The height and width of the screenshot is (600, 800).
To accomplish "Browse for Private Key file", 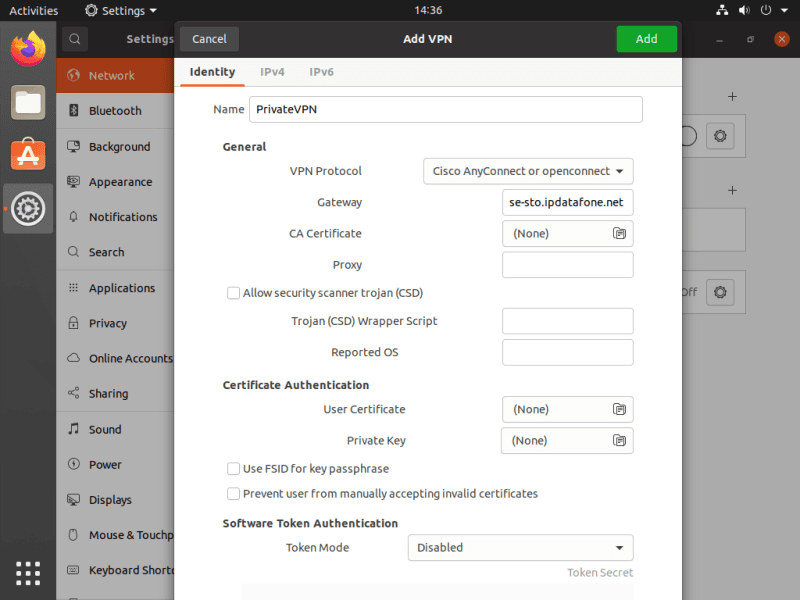I will pos(619,440).
